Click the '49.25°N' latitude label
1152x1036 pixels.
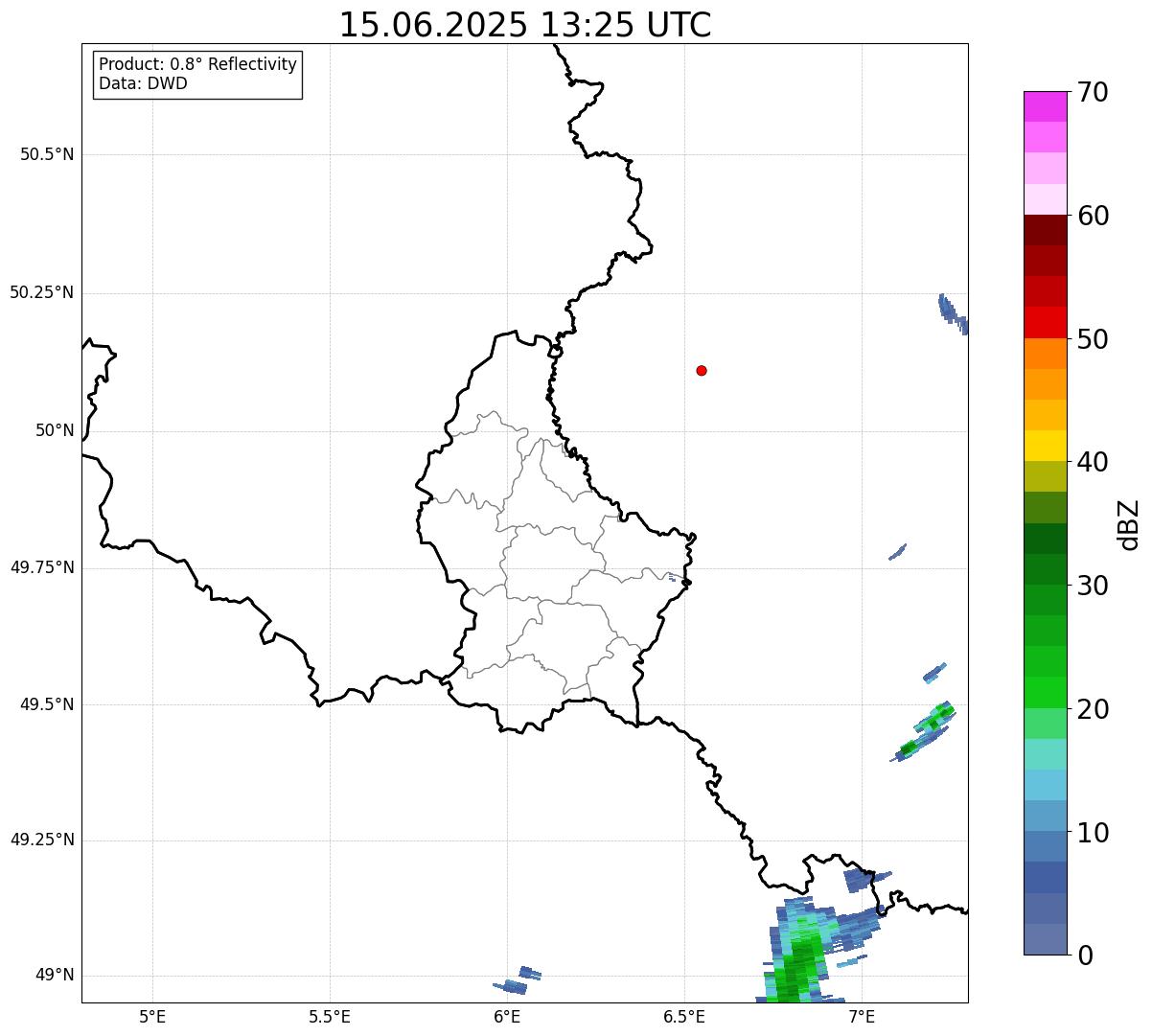[x=42, y=840]
